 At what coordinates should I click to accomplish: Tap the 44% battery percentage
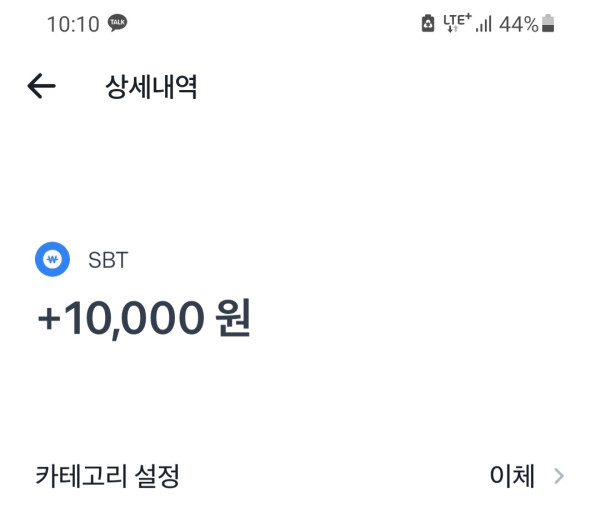click(x=518, y=24)
